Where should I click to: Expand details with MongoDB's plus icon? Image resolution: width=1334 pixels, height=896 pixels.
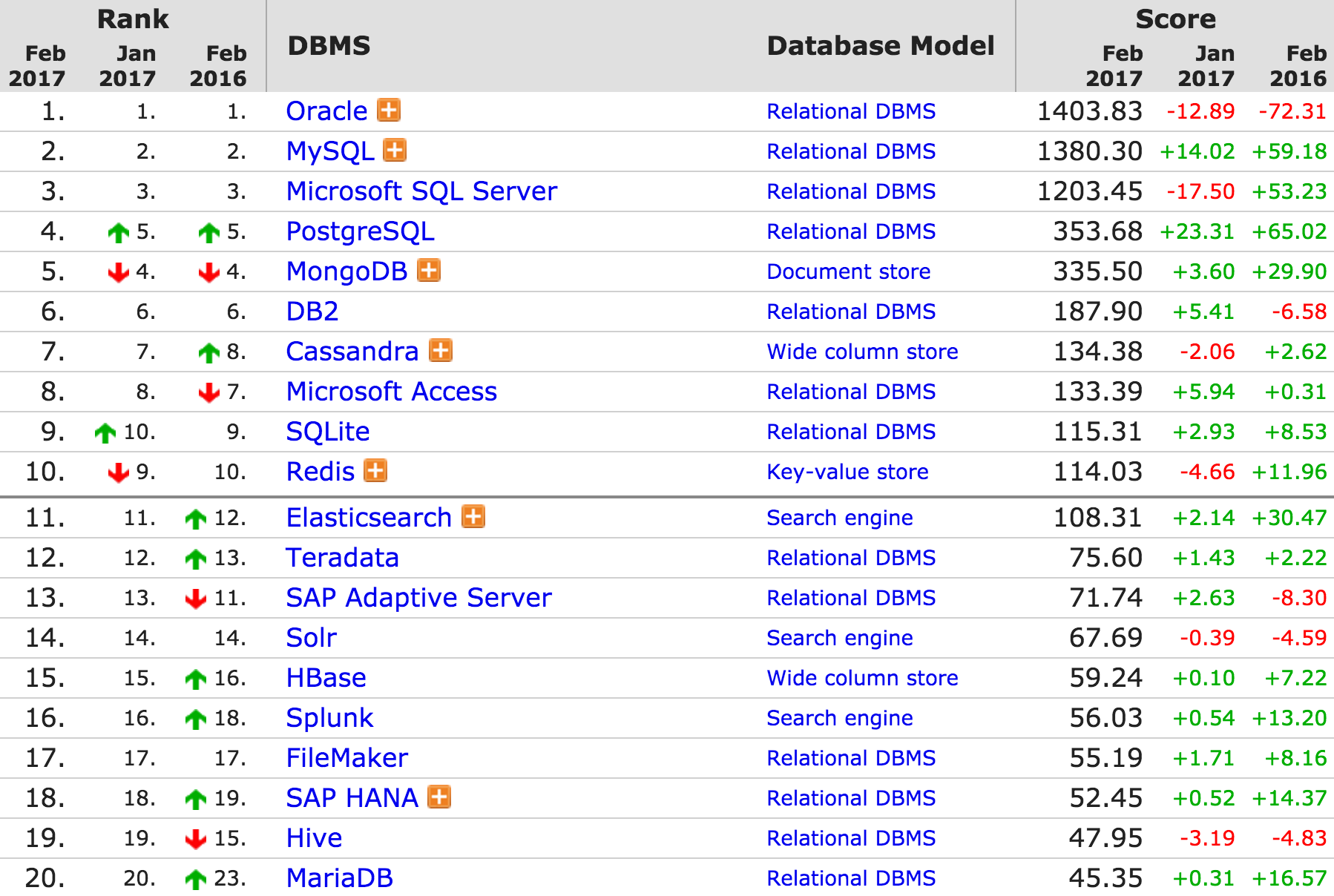429,270
